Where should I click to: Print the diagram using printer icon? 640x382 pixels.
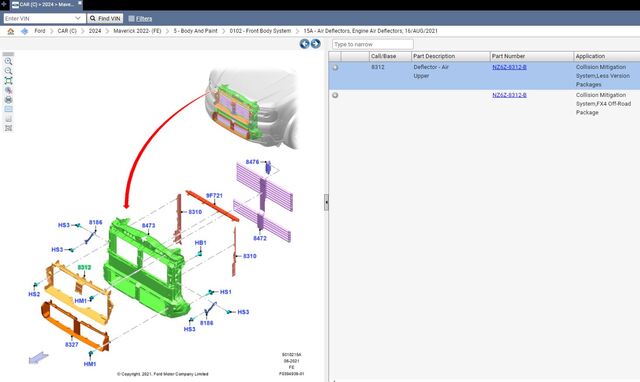point(8,100)
